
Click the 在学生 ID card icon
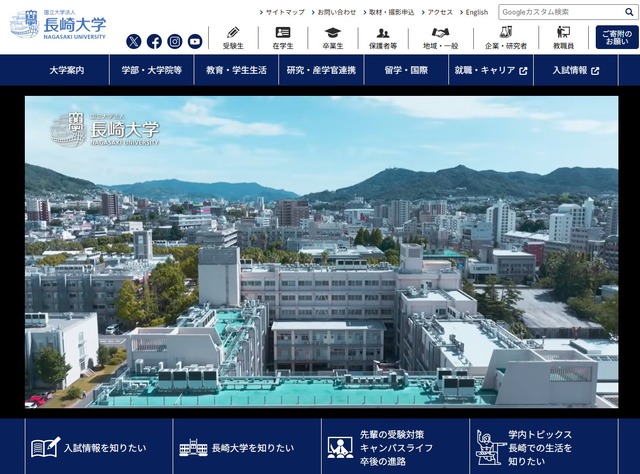pyautogui.click(x=283, y=32)
